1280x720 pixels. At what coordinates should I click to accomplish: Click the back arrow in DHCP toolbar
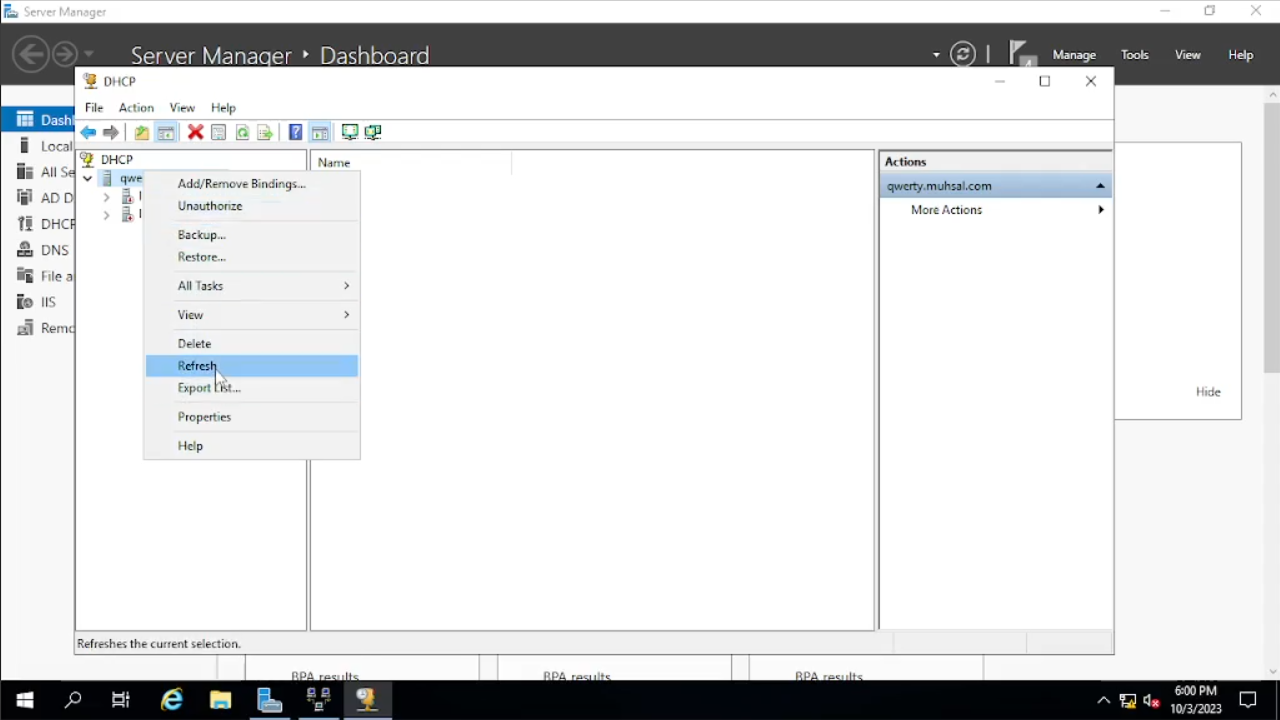pyautogui.click(x=89, y=132)
